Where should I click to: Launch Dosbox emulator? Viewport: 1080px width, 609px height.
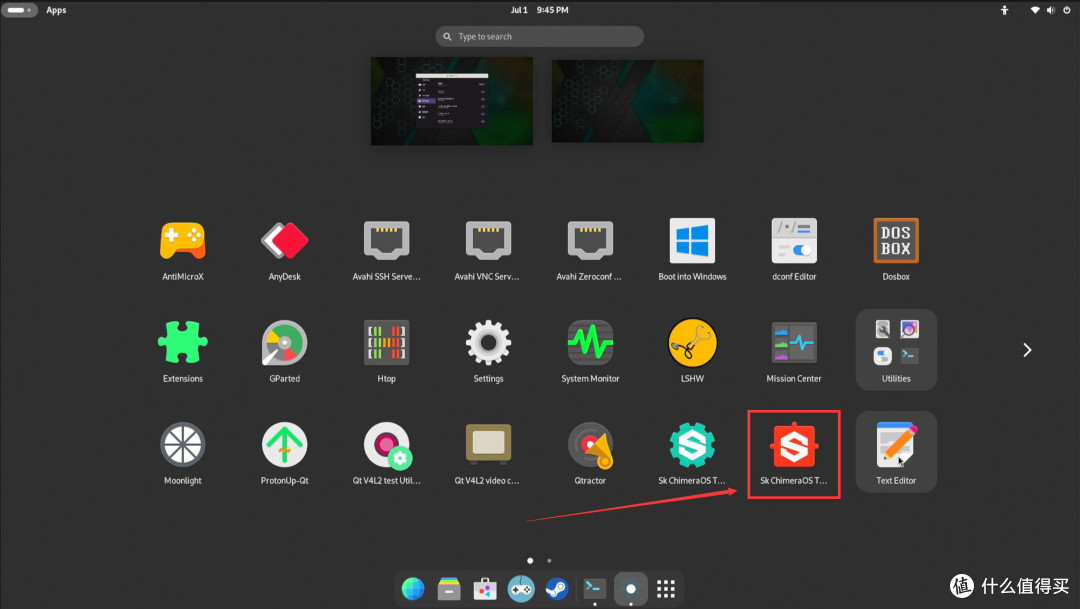896,242
